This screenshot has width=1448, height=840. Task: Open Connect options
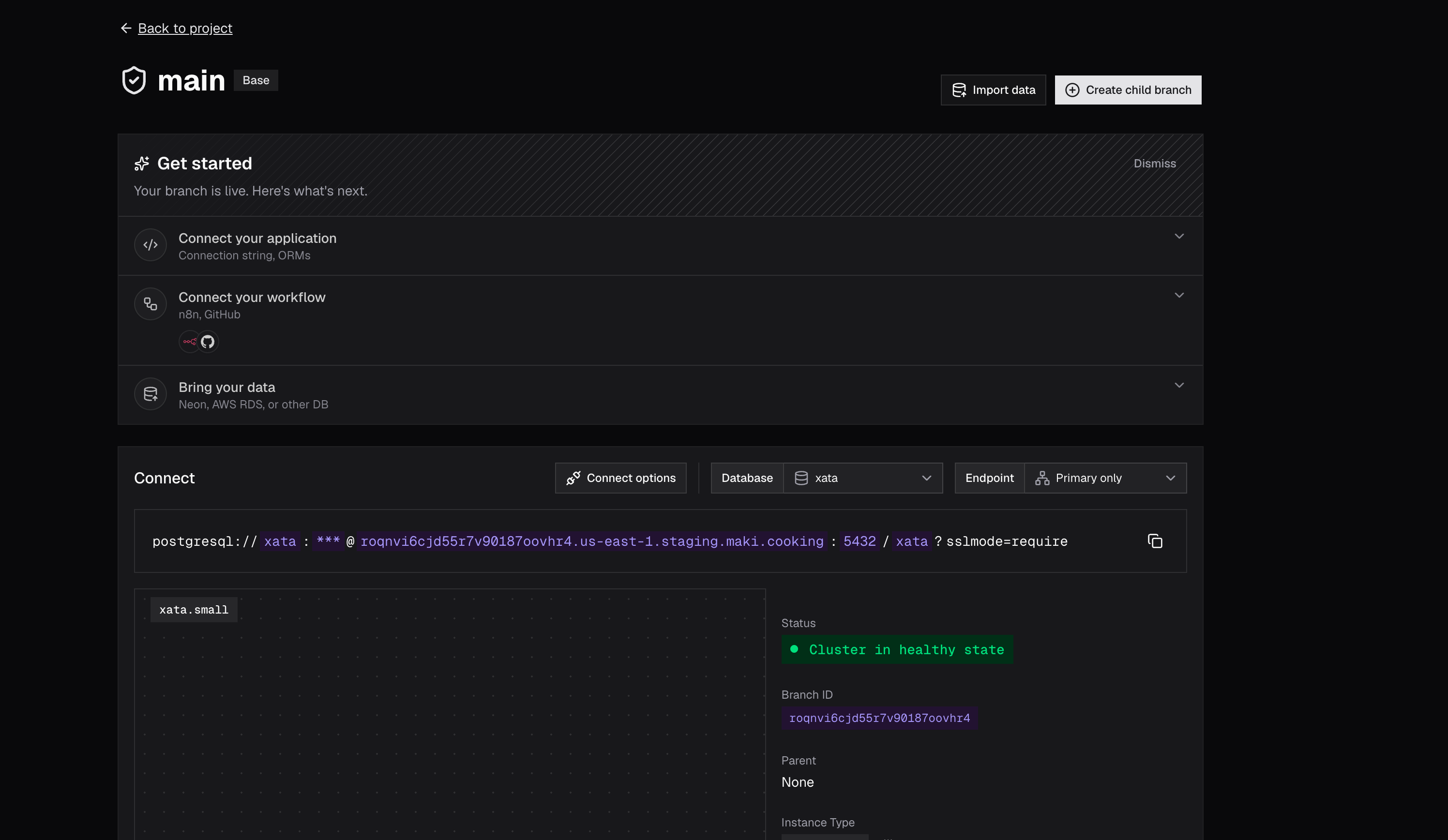[x=620, y=478]
